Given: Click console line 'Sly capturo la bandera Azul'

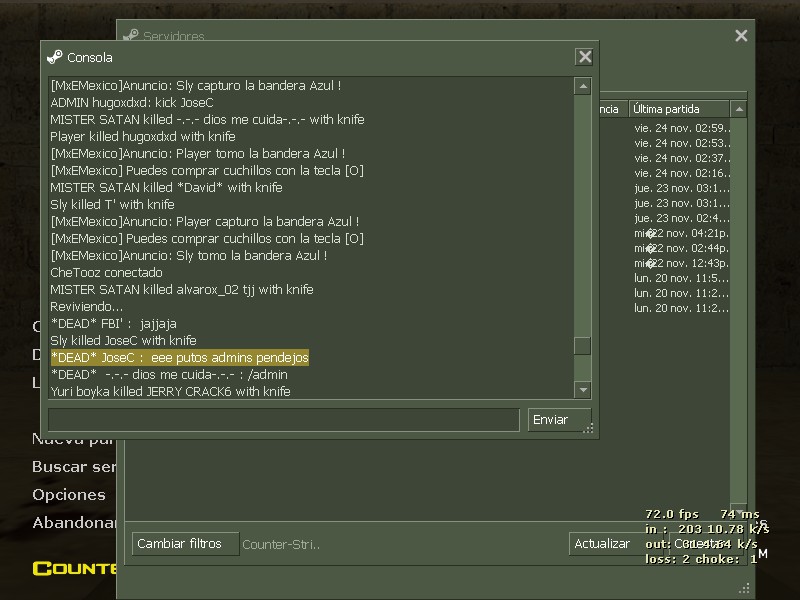Looking at the screenshot, I should pos(196,86).
